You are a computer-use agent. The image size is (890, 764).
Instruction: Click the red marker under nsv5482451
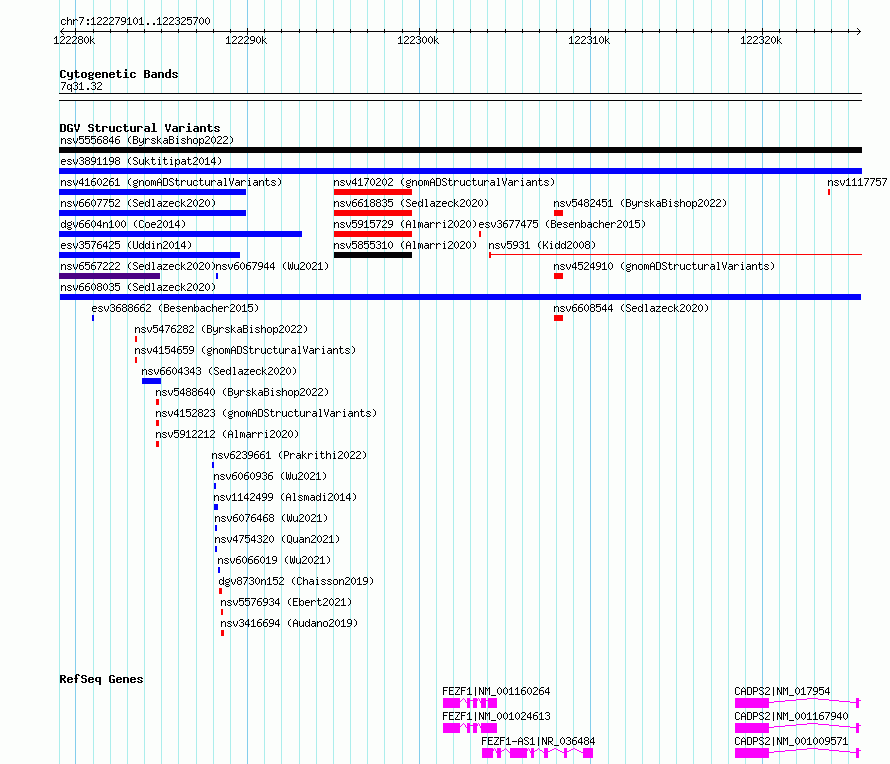559,213
